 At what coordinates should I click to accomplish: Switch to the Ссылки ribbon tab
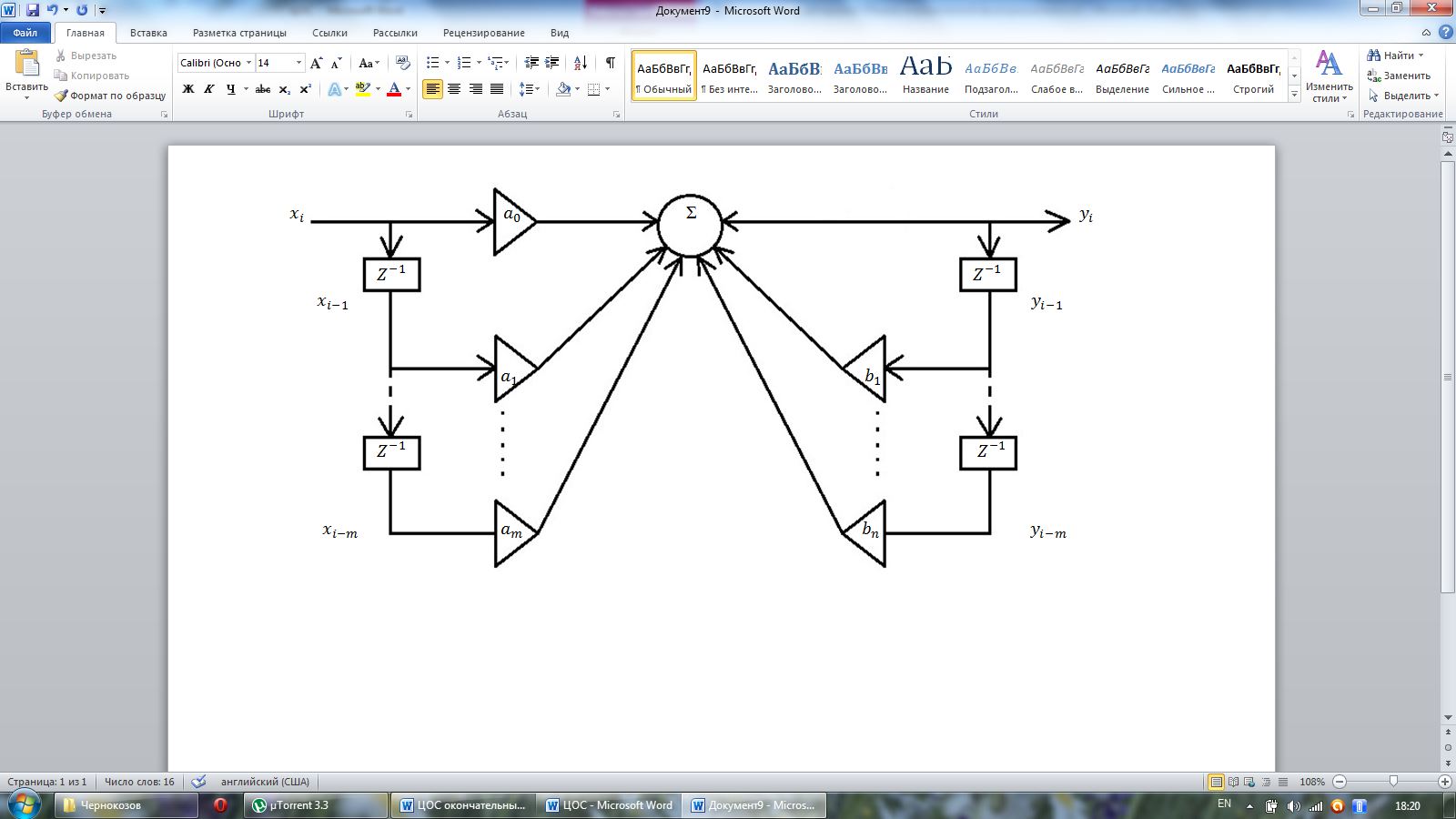pyautogui.click(x=329, y=33)
